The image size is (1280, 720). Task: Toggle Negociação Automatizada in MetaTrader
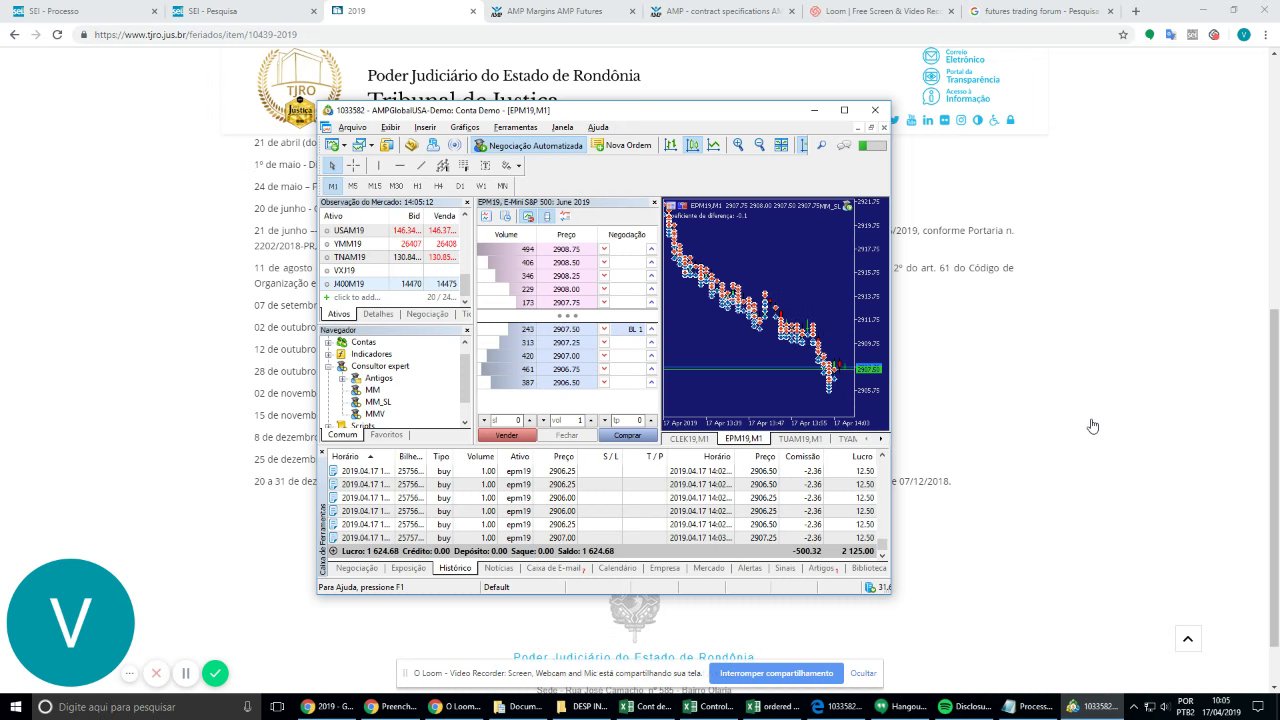coord(528,145)
